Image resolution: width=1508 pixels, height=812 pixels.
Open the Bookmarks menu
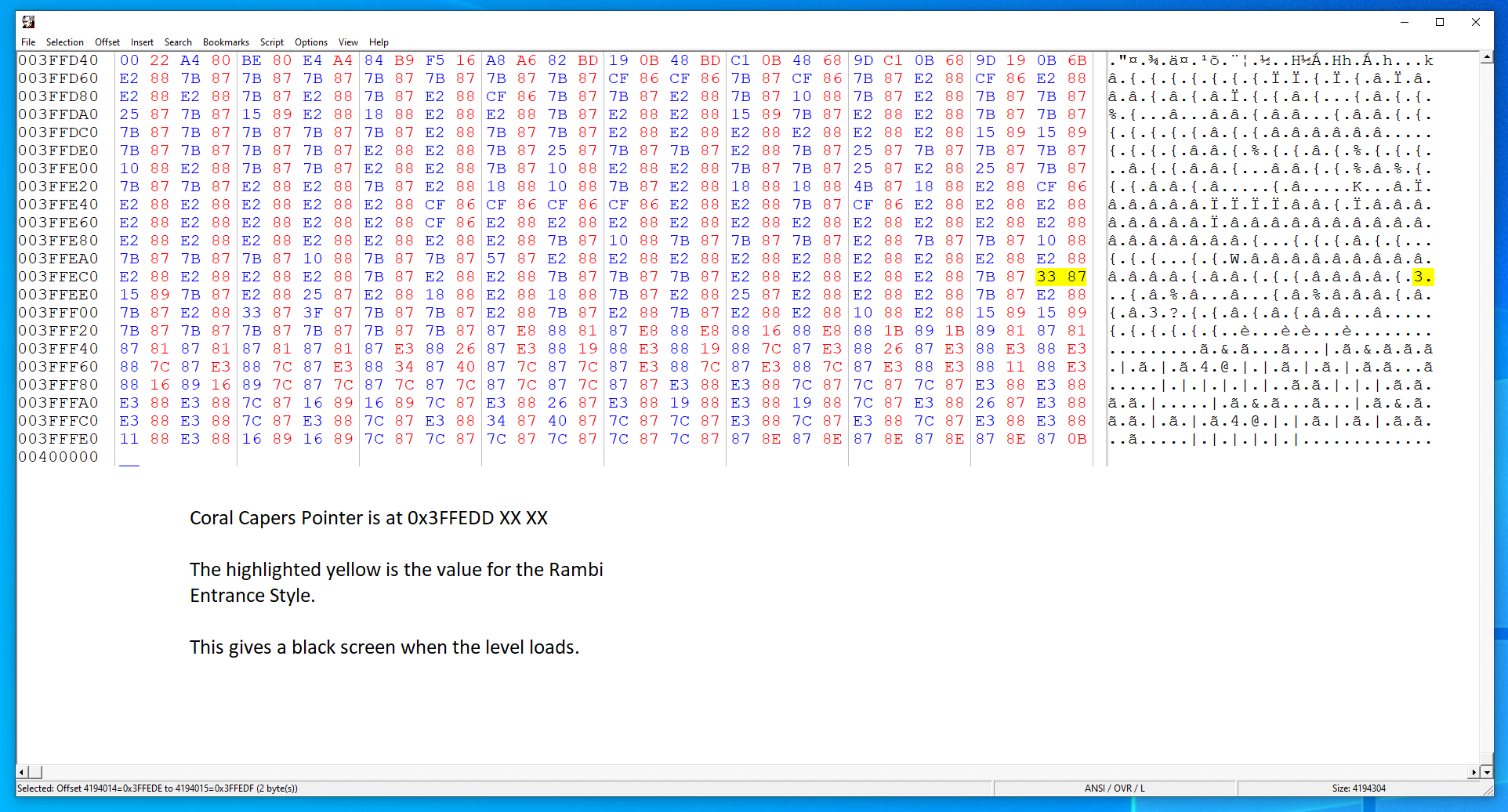[x=226, y=42]
